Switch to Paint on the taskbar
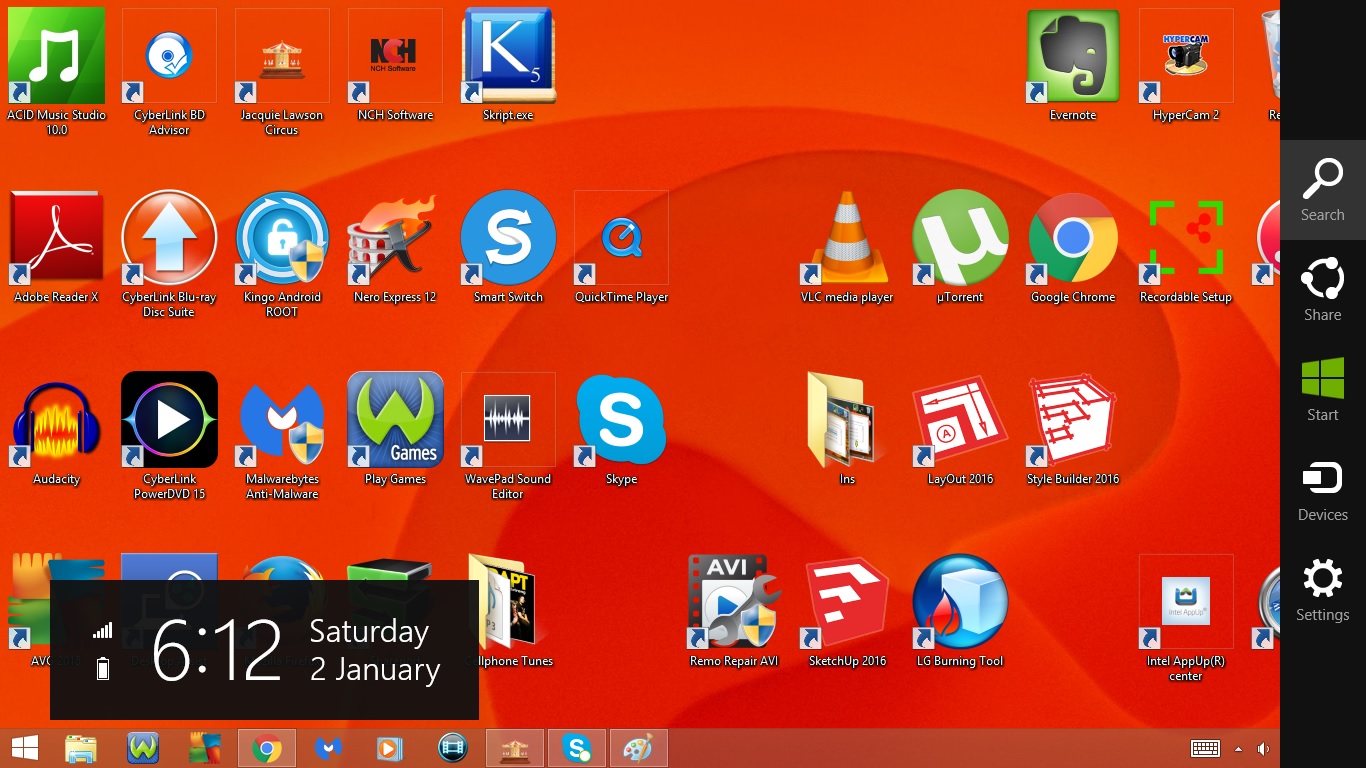This screenshot has height=768, width=1366. coord(638,748)
